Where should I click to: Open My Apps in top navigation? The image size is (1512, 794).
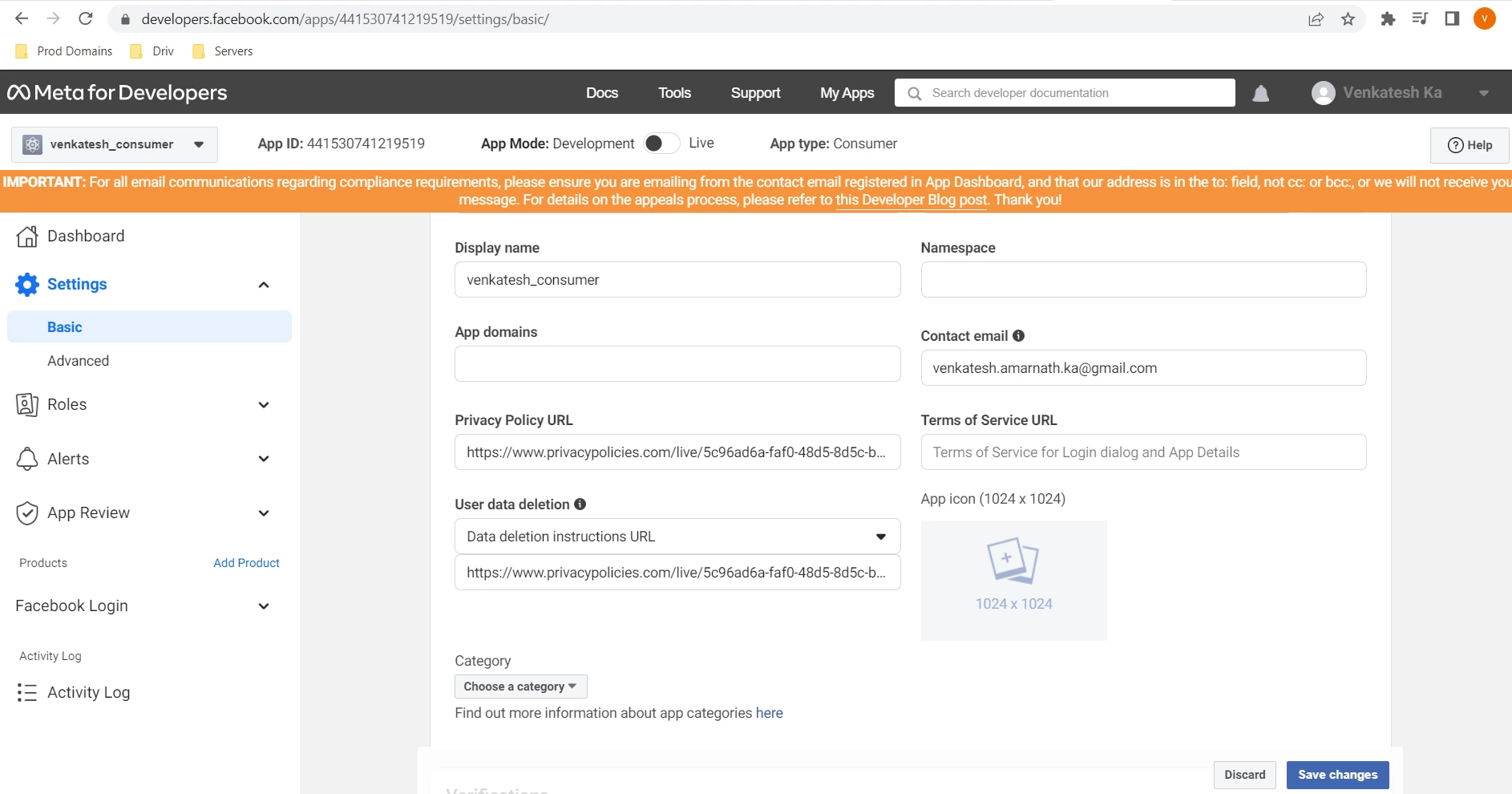[x=847, y=93]
